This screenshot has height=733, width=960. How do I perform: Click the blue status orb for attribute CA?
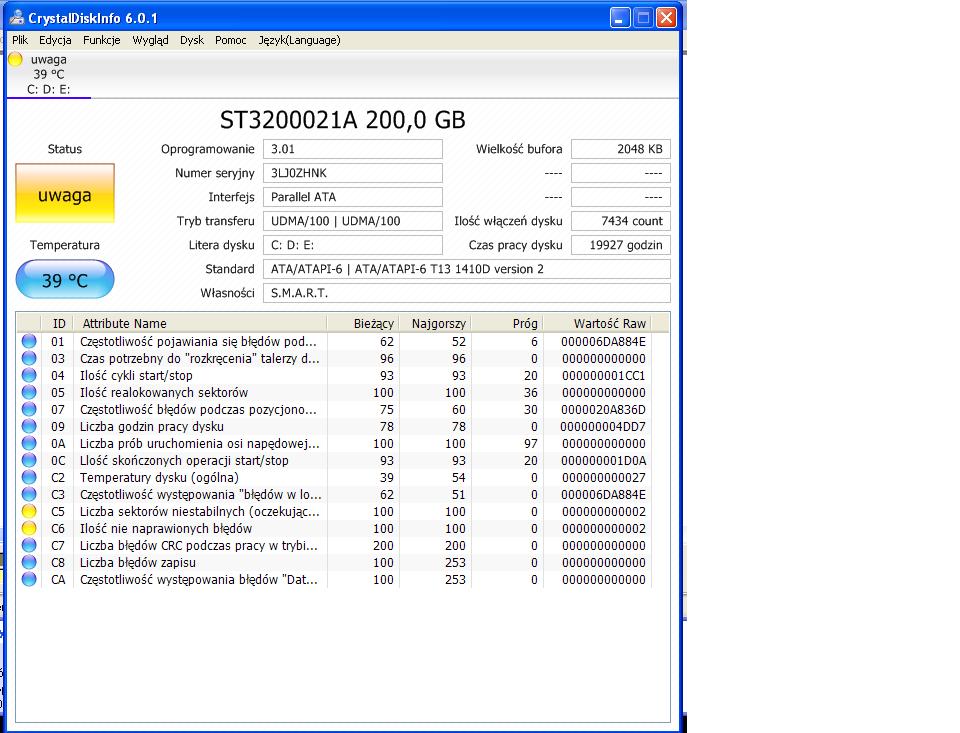(29, 579)
